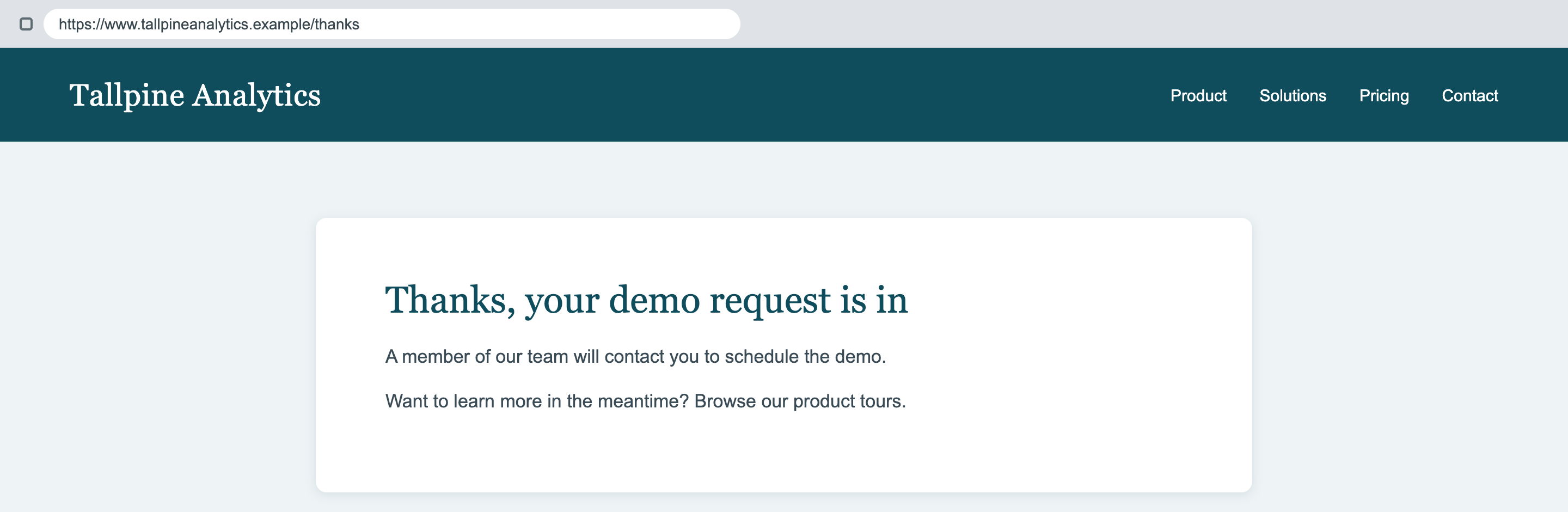The image size is (1568, 512).
Task: Open the Product nav menu item
Action: point(1198,95)
